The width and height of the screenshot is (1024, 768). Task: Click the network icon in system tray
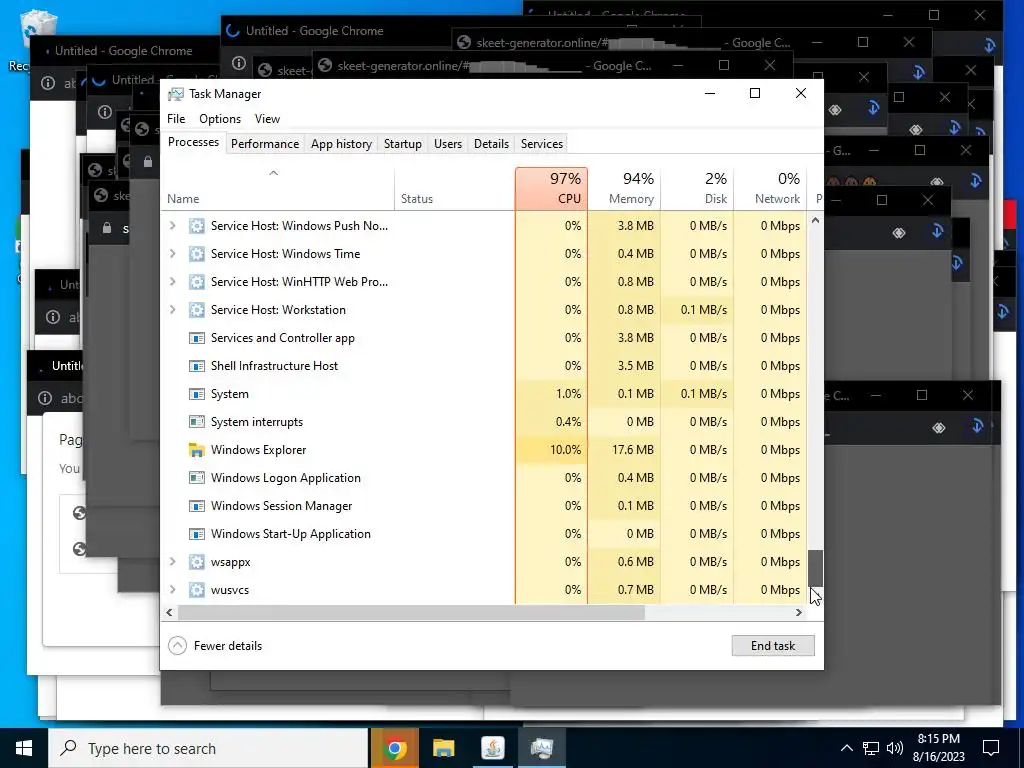coord(871,748)
